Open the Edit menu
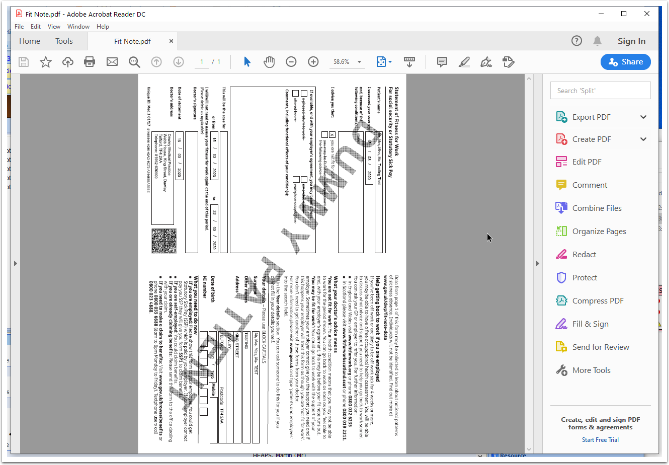This screenshot has height=465, width=669. [35, 26]
